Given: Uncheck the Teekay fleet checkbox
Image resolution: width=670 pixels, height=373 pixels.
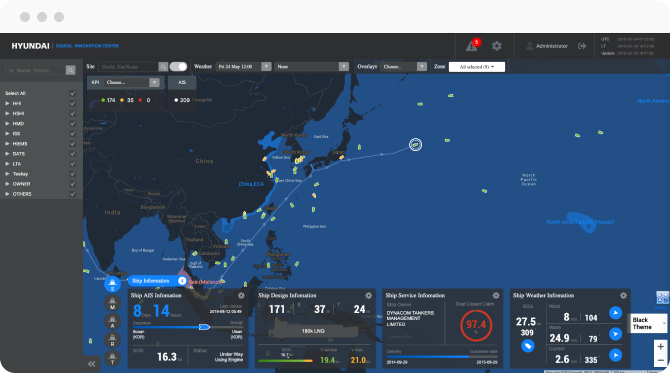Looking at the screenshot, I should click(x=72, y=174).
